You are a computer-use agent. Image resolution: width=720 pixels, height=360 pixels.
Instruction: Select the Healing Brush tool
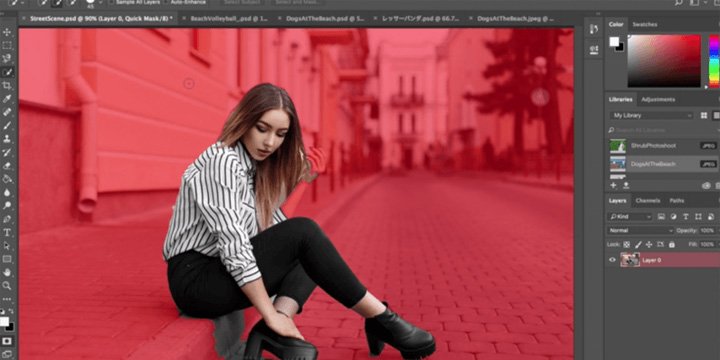[7, 112]
